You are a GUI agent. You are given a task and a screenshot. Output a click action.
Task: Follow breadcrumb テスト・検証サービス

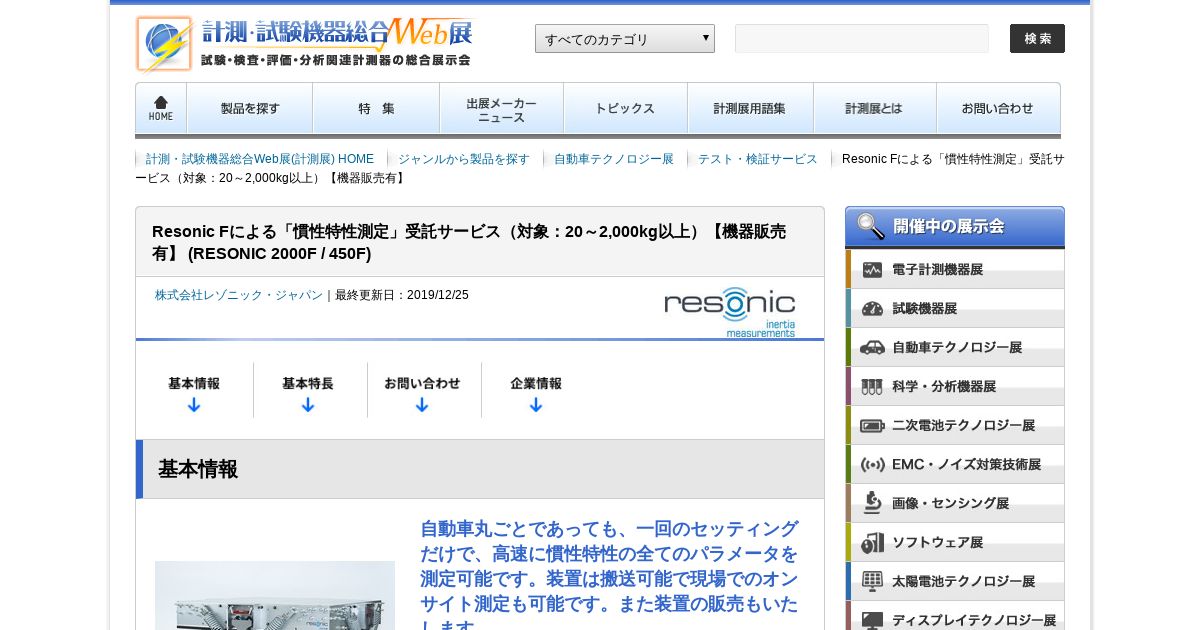coord(758,159)
